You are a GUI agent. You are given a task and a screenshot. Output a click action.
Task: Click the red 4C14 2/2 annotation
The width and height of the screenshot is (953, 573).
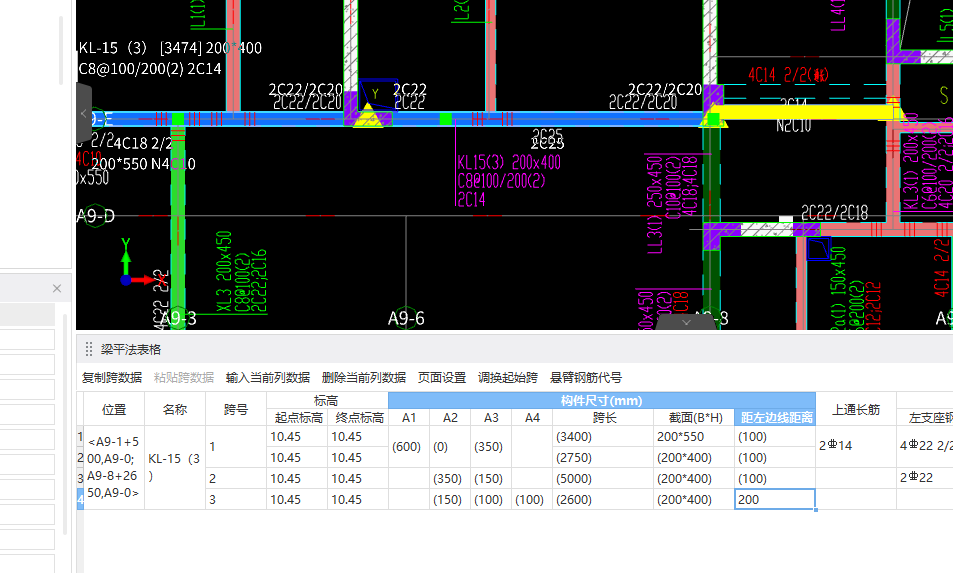pyautogui.click(x=788, y=75)
